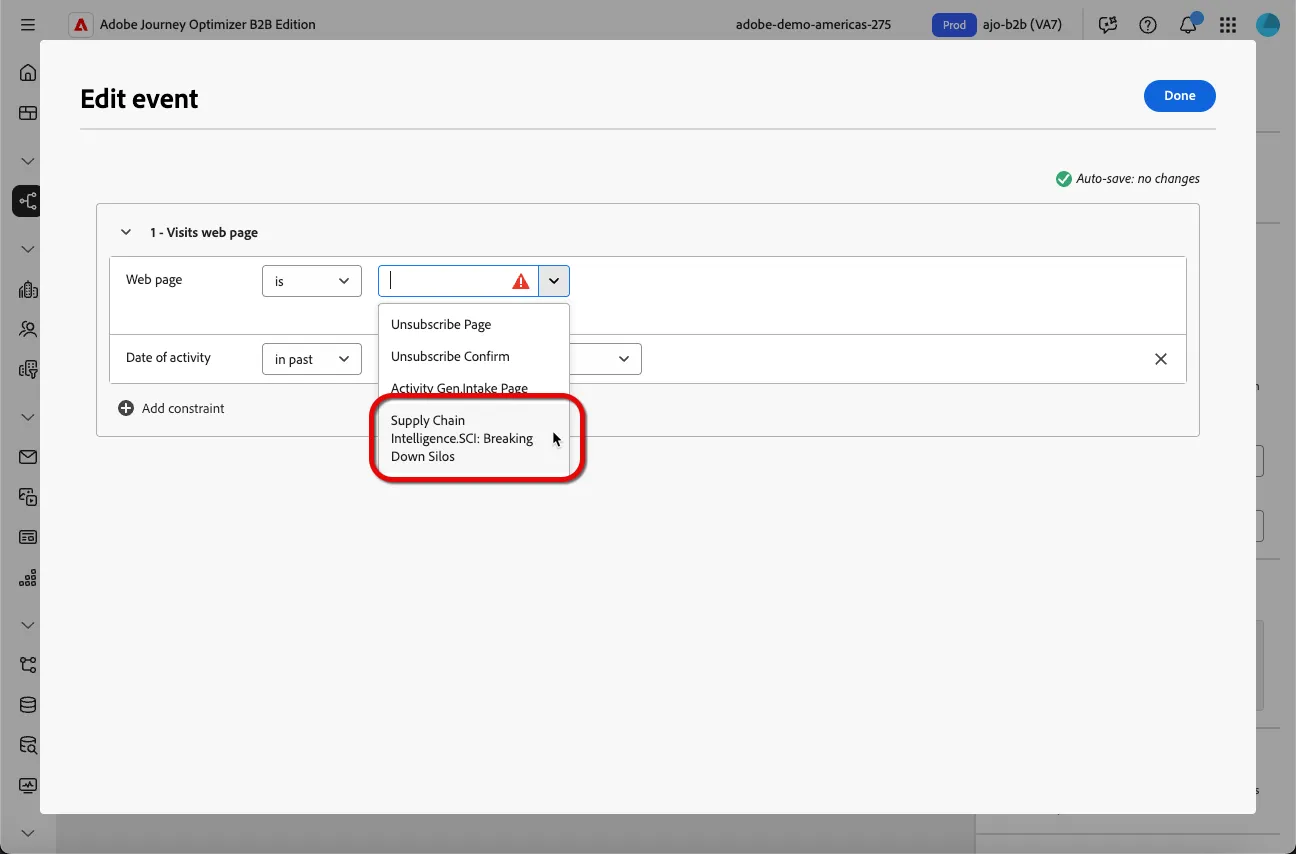Open the 'in past' date operator dropdown
Screen dimensions: 1296x854
(x=312, y=359)
